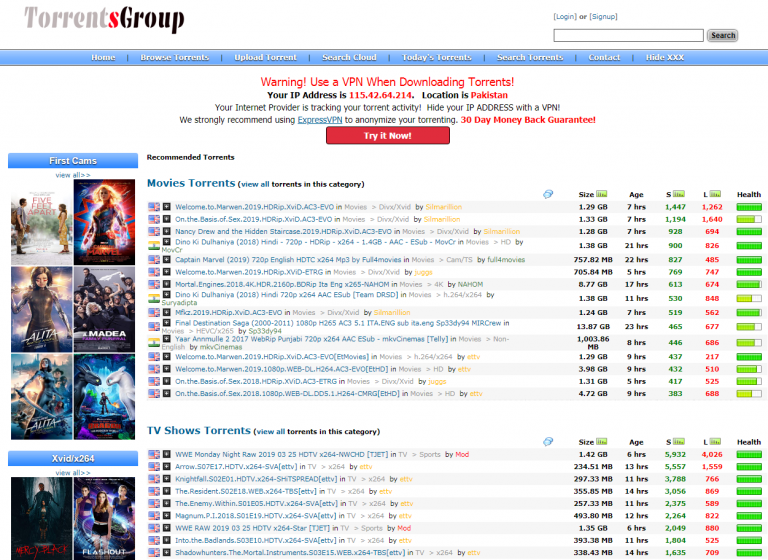Click the seeders sort icon in Movies table

[x=679, y=194]
